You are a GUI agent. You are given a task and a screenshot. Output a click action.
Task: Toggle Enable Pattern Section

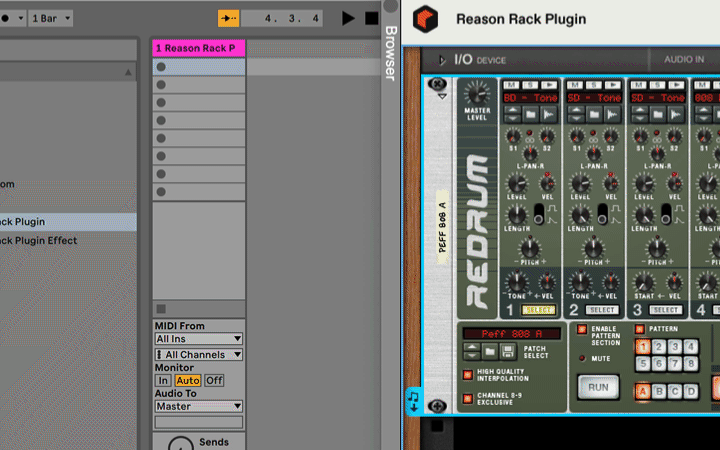(x=582, y=329)
